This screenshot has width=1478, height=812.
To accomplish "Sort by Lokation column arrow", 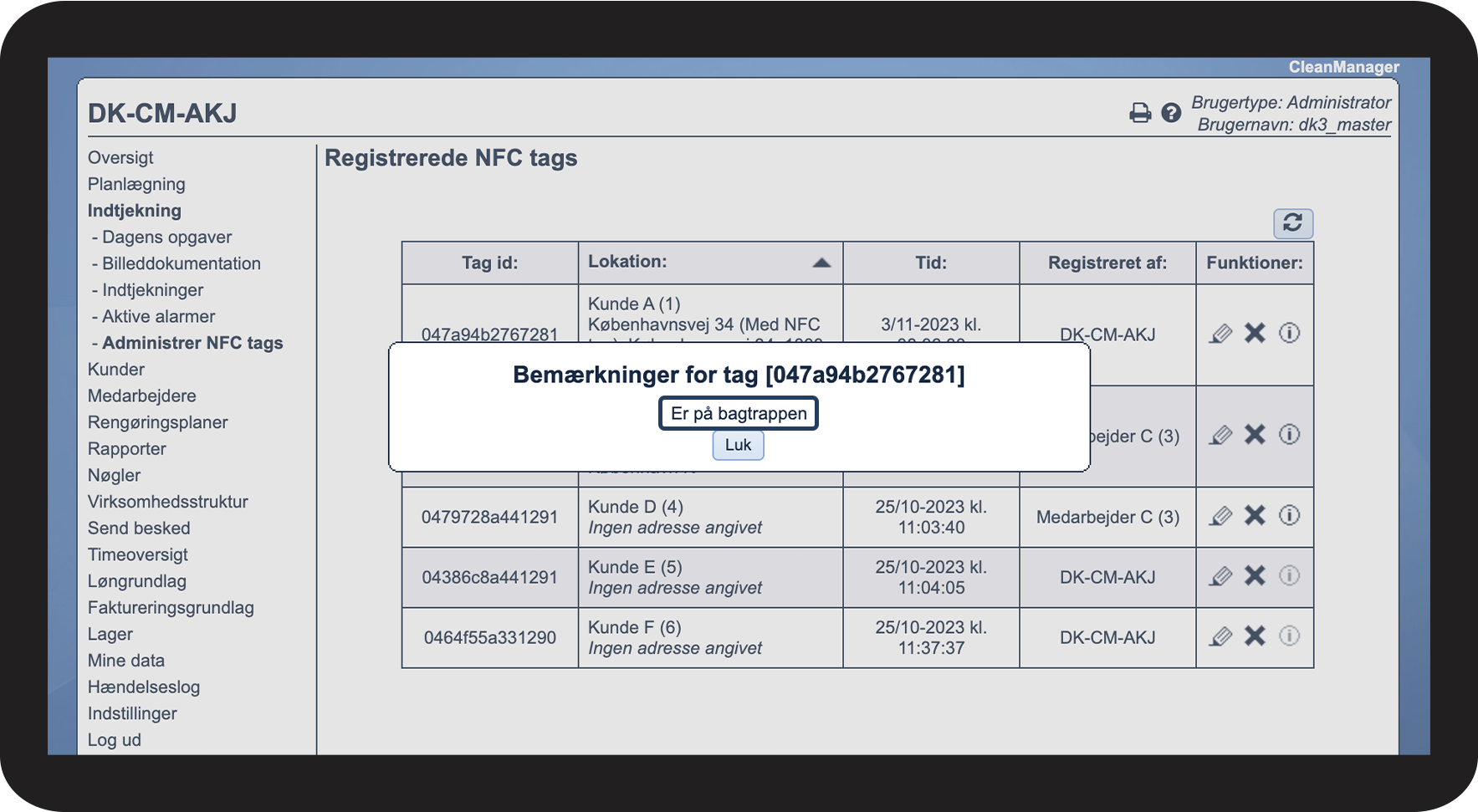I will point(821,263).
